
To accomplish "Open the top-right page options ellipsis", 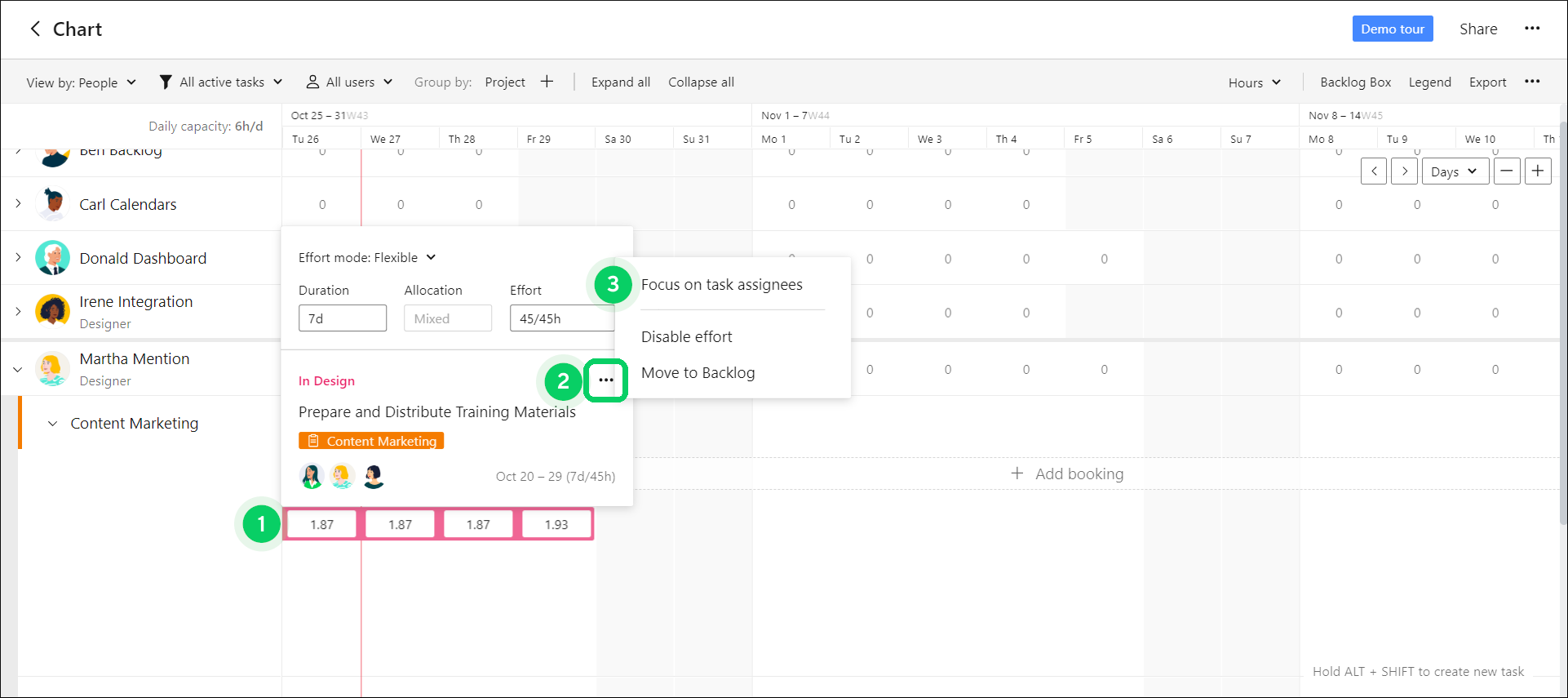I will pos(1532,29).
